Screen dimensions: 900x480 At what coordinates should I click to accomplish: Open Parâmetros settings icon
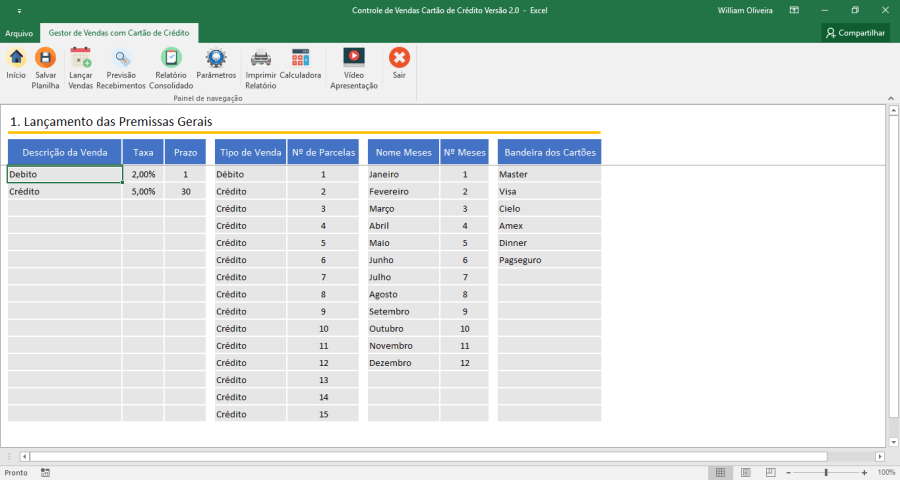coord(216,57)
